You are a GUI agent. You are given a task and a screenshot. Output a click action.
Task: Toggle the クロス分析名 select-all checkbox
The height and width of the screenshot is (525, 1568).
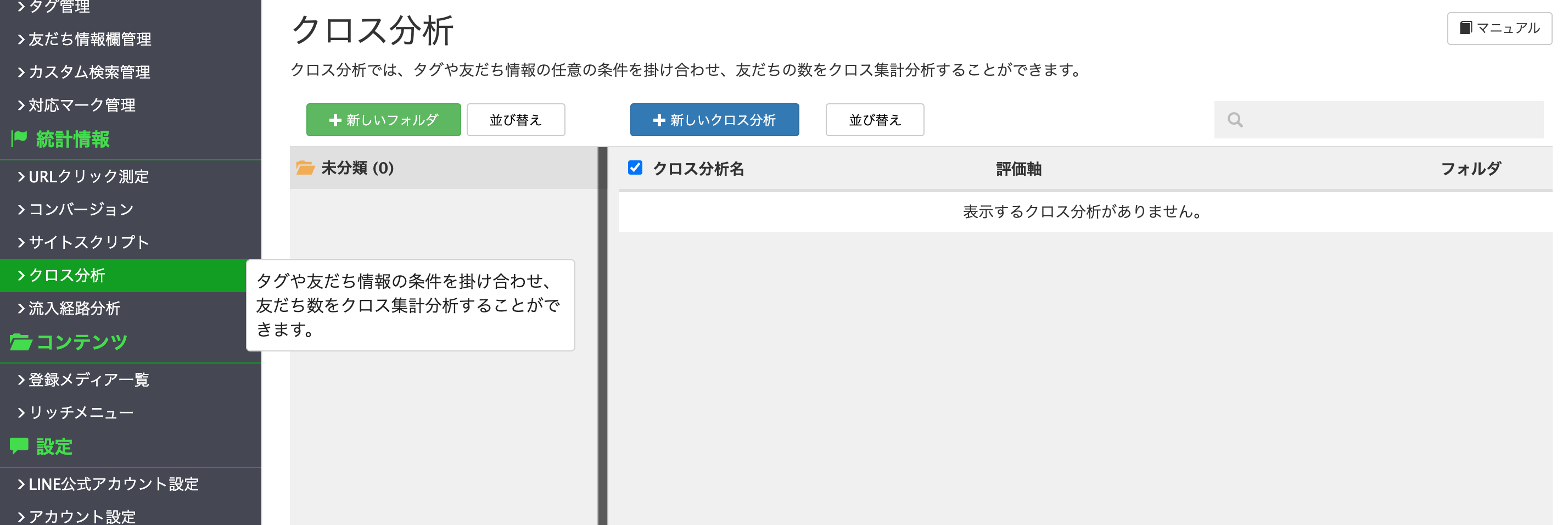click(x=635, y=167)
